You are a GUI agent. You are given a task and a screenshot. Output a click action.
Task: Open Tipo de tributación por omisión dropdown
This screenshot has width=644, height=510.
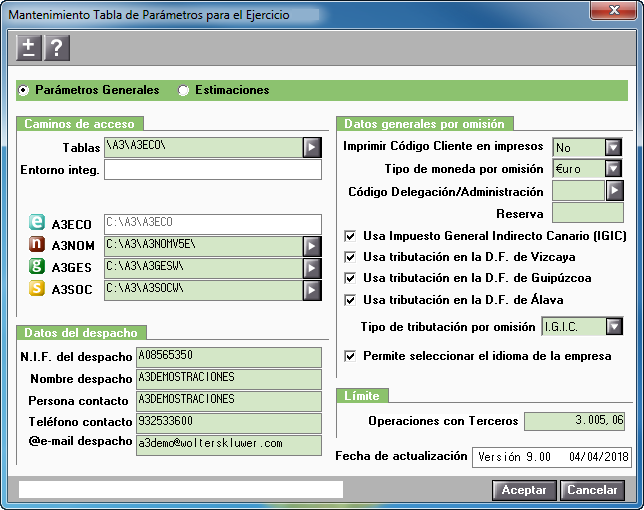(614, 326)
